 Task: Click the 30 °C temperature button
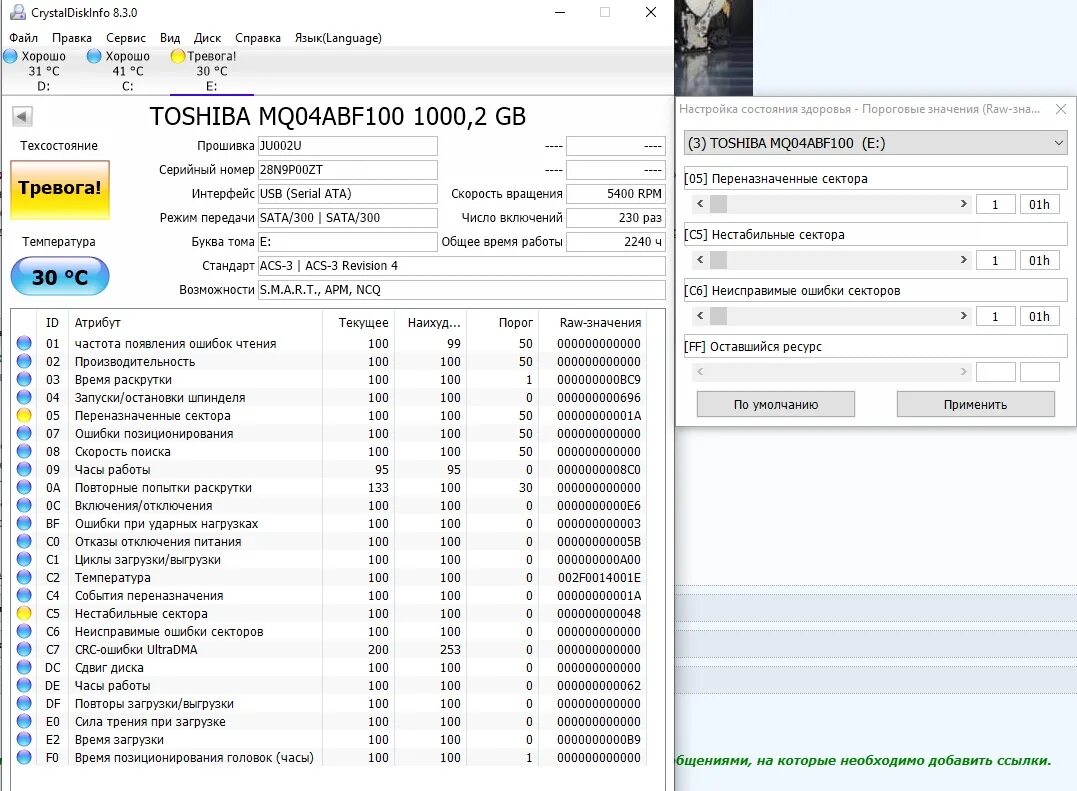[x=60, y=277]
